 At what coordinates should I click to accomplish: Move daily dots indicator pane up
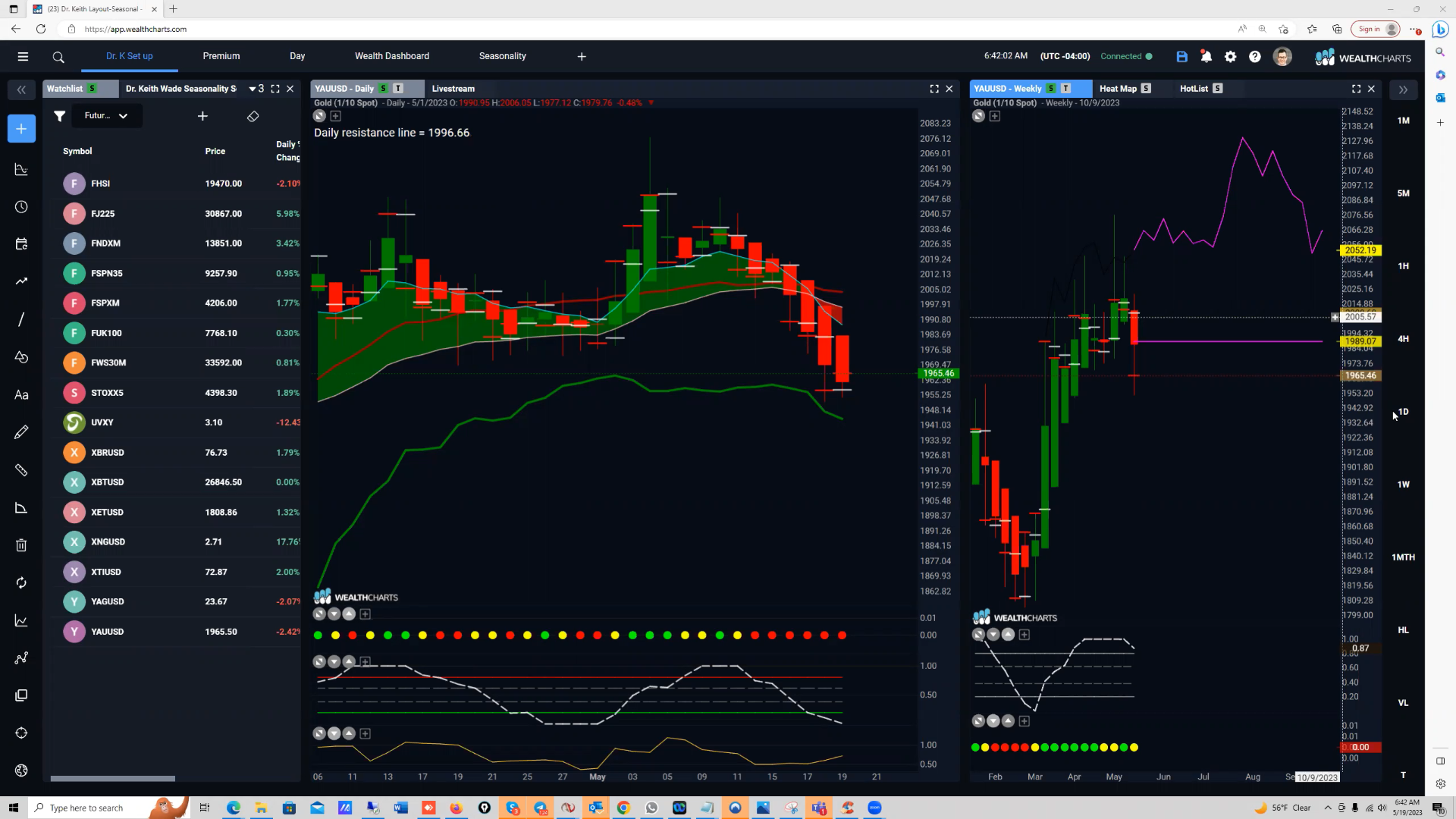click(349, 614)
